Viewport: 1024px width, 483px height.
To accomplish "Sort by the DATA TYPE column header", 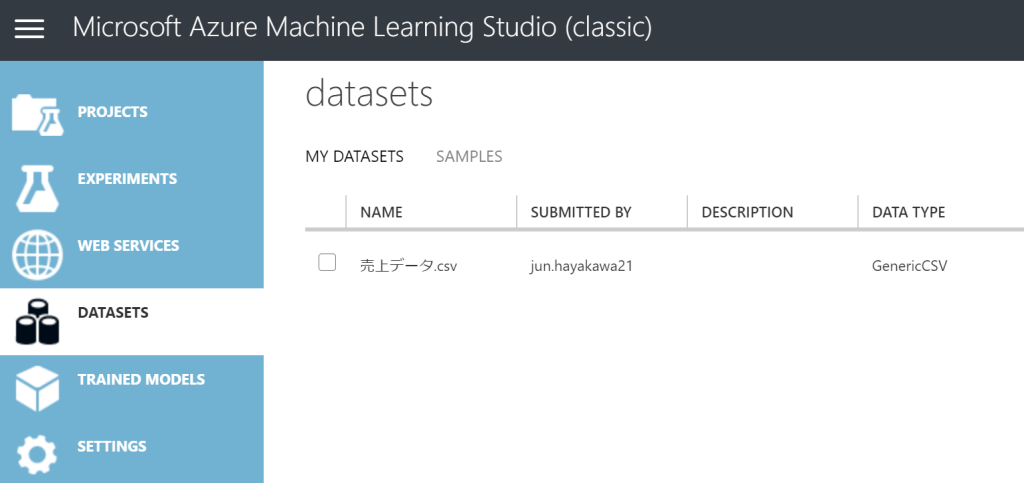I will point(908,212).
